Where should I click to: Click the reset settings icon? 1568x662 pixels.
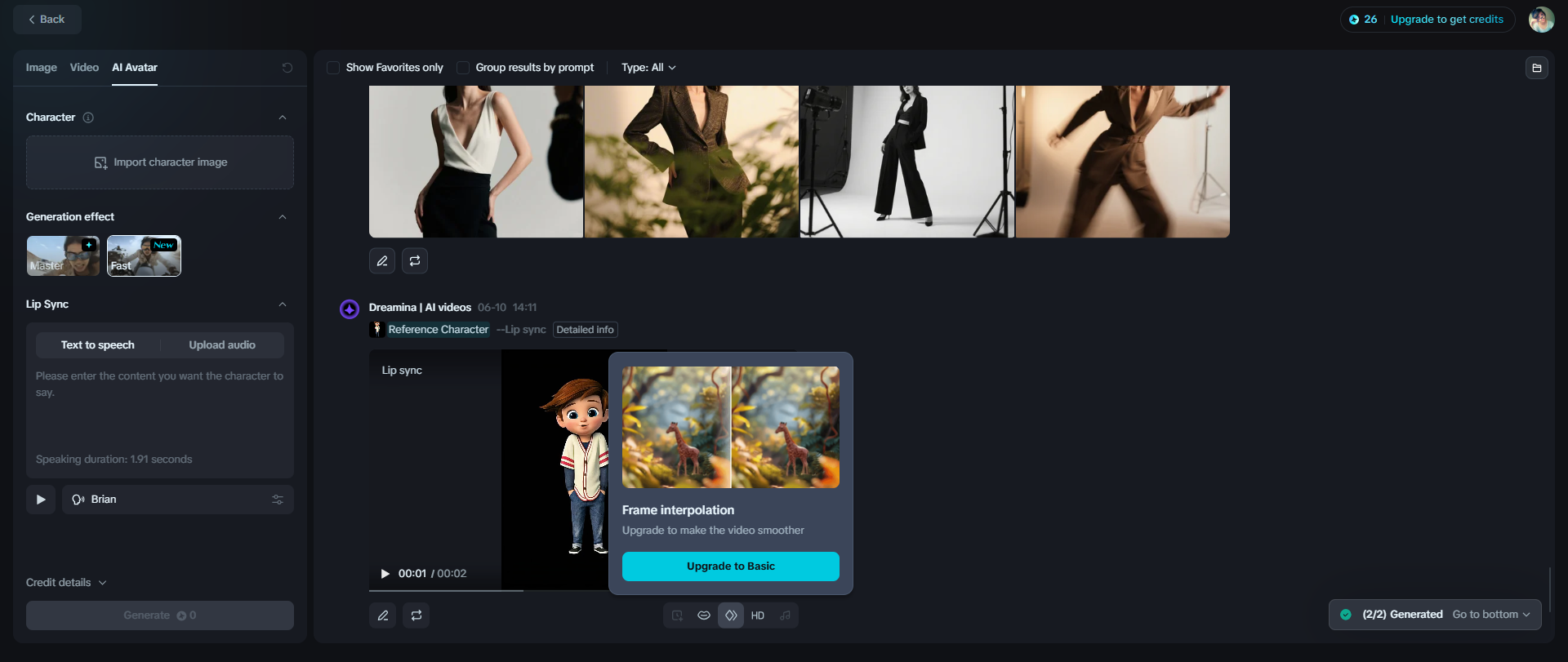coord(287,68)
